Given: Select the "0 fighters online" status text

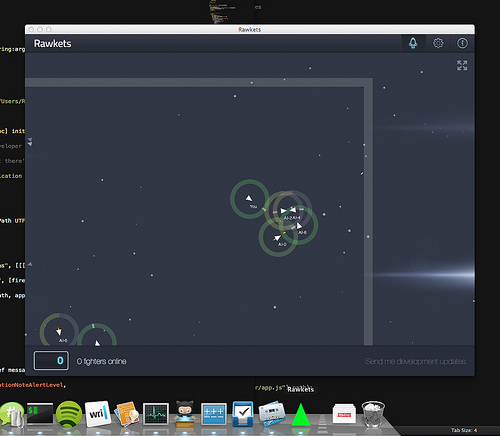Looking at the screenshot, I should pos(102,361).
